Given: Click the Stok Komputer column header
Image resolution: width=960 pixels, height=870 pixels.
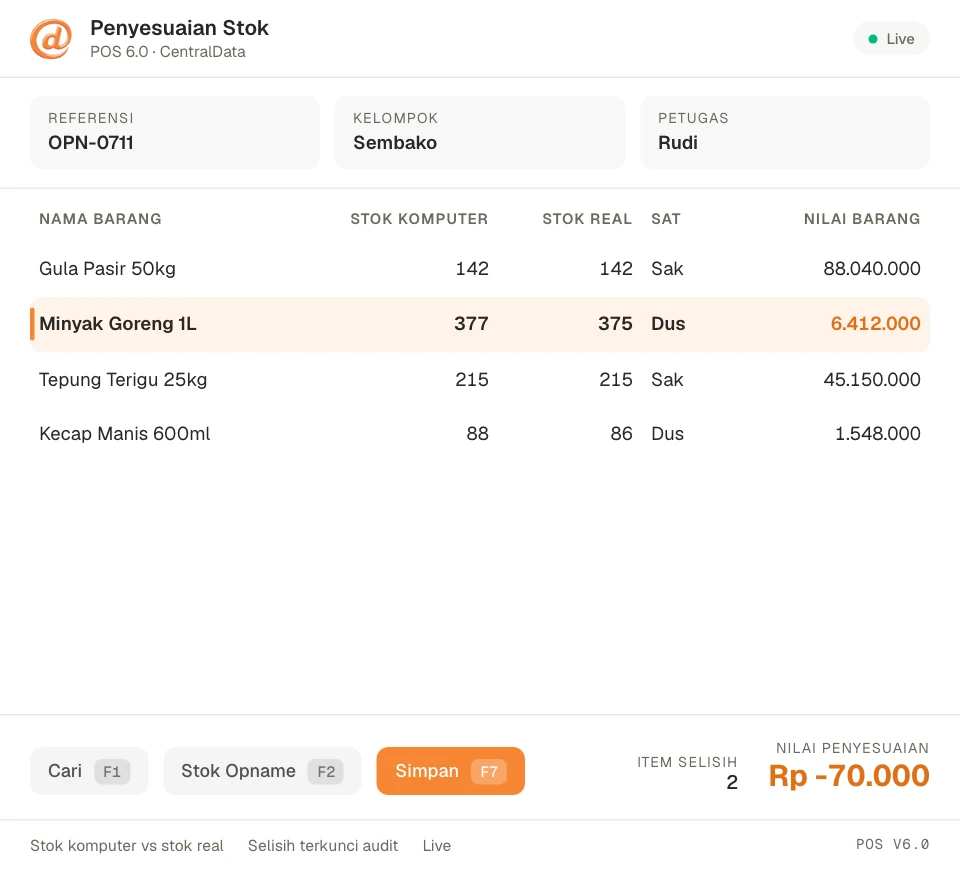Looking at the screenshot, I should (x=419, y=219).
